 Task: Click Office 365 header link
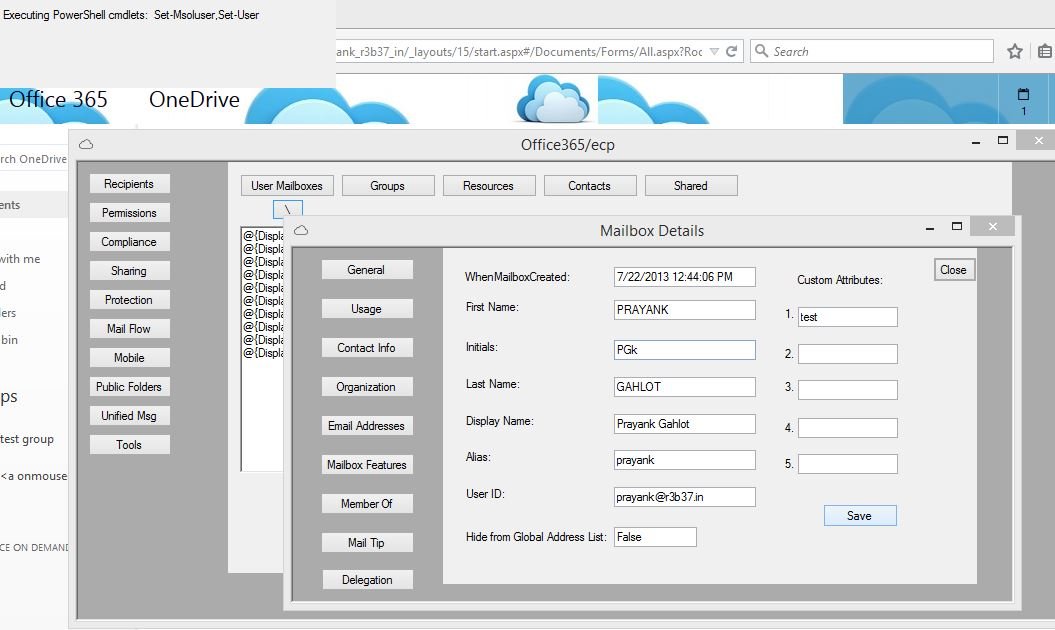point(59,100)
